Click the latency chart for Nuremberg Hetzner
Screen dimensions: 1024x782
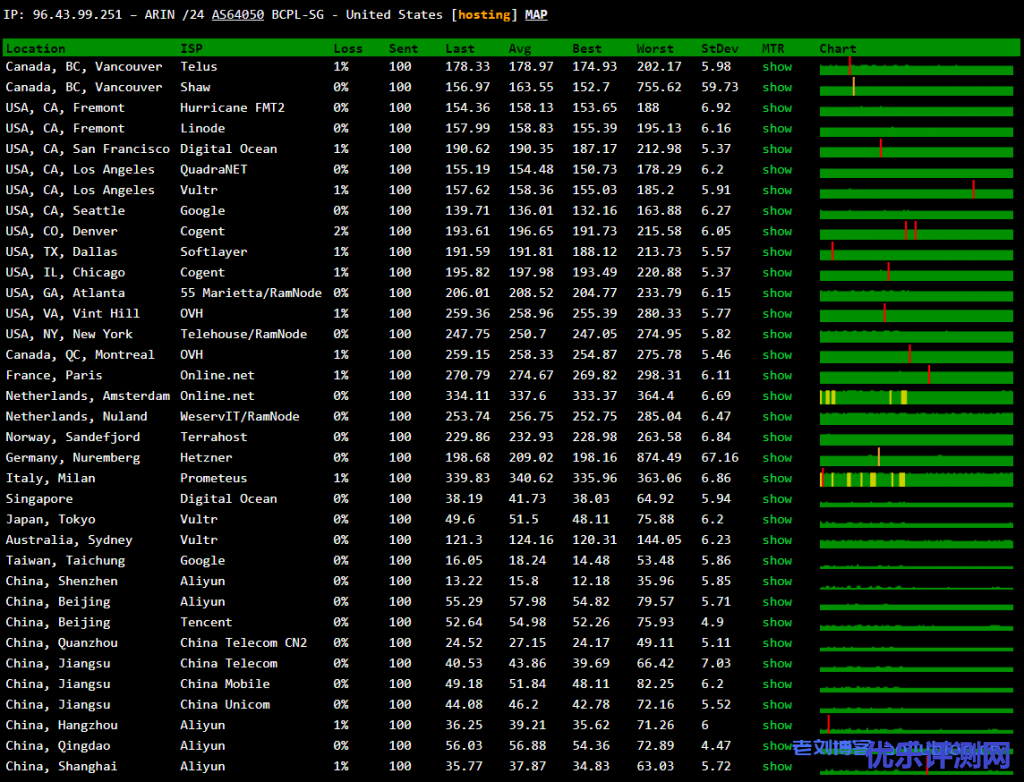coord(918,458)
